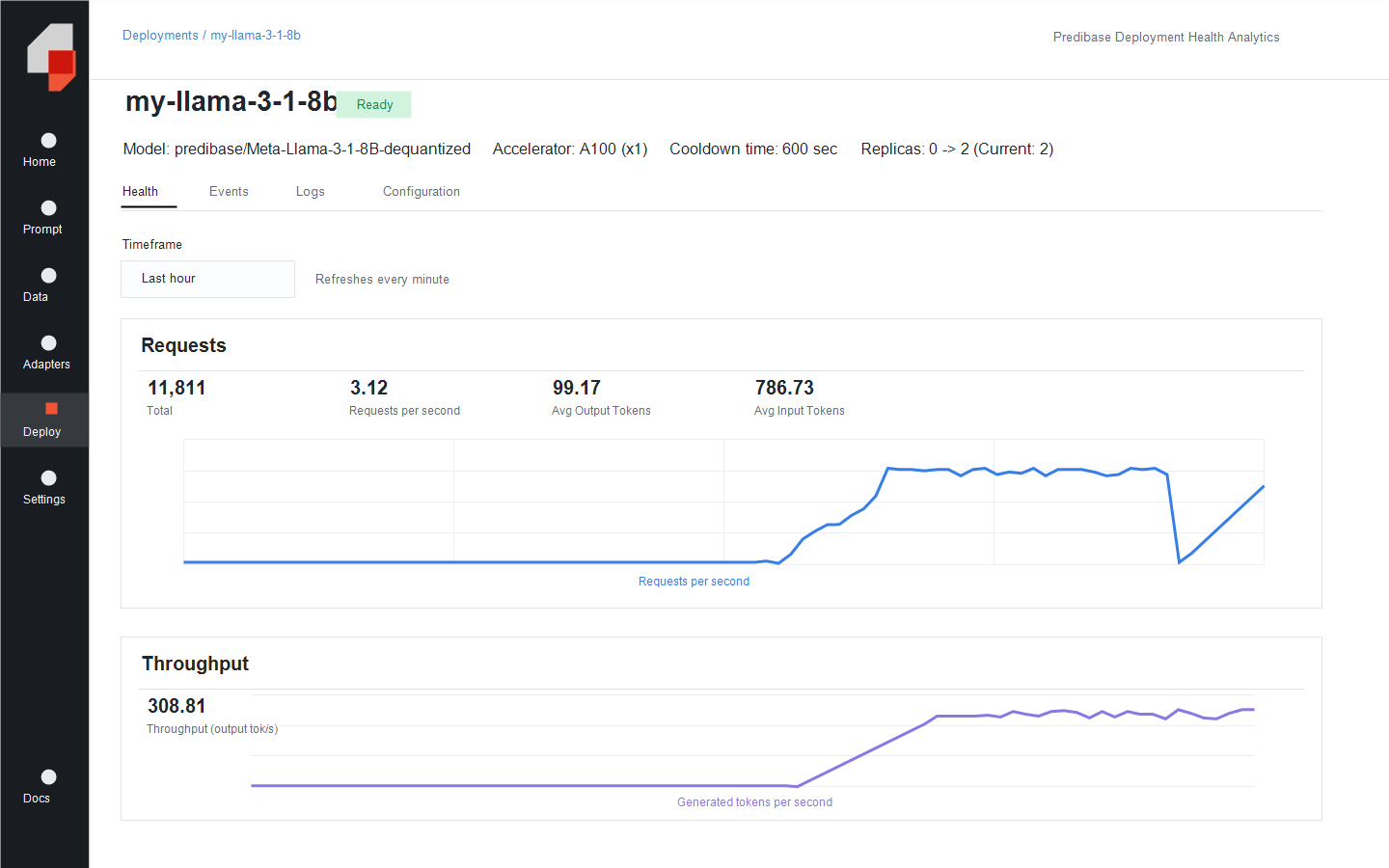Click the Replicas: 0 -> 2 text
The image size is (1389, 868).
pyautogui.click(x=957, y=149)
